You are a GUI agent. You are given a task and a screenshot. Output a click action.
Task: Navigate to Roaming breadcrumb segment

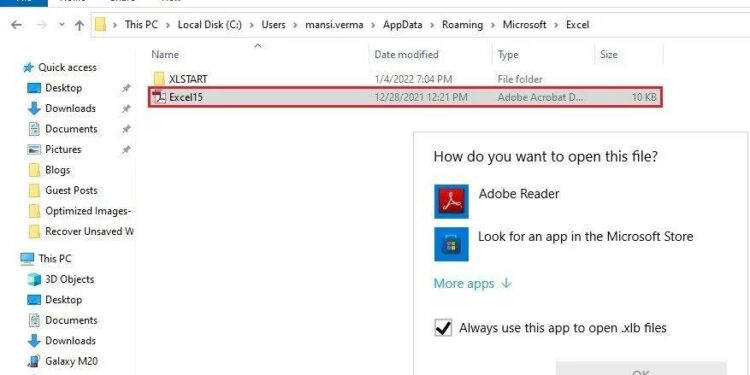coord(462,24)
